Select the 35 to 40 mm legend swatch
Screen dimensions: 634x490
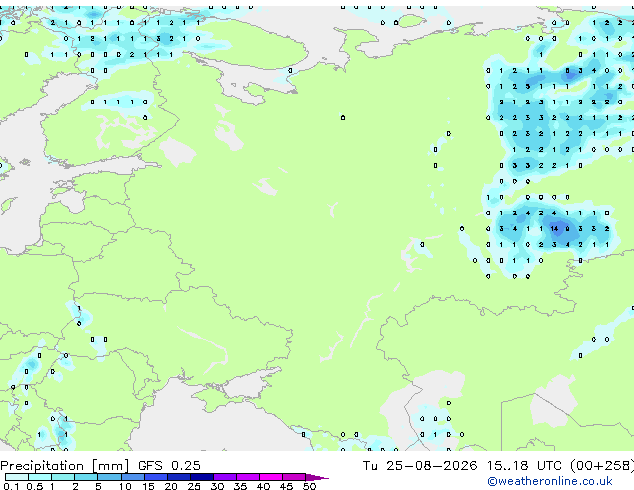pos(247,477)
